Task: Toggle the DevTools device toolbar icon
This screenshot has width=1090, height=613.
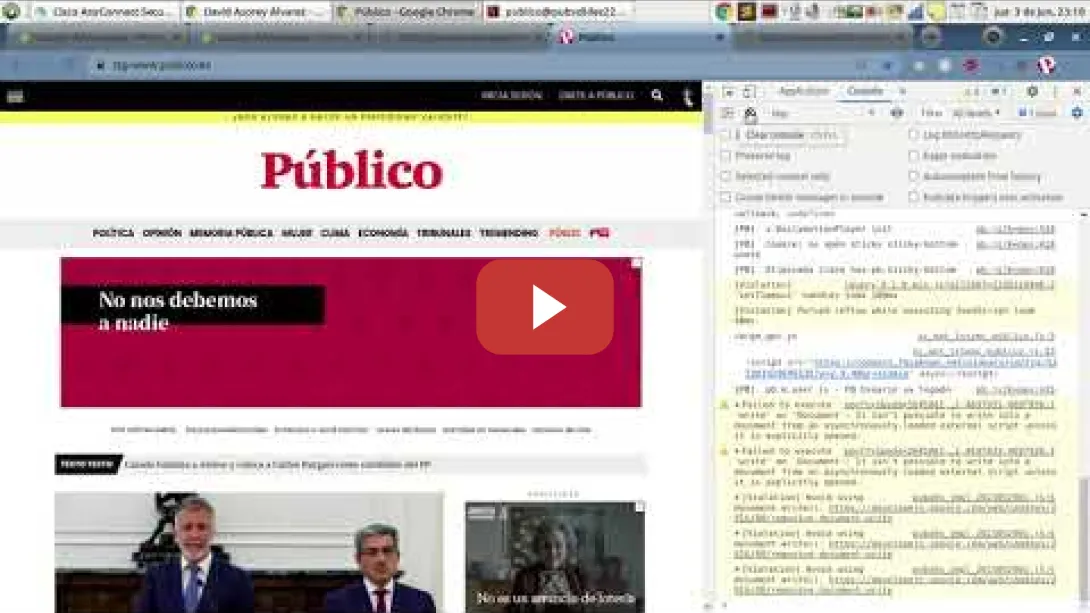Action: 749,91
